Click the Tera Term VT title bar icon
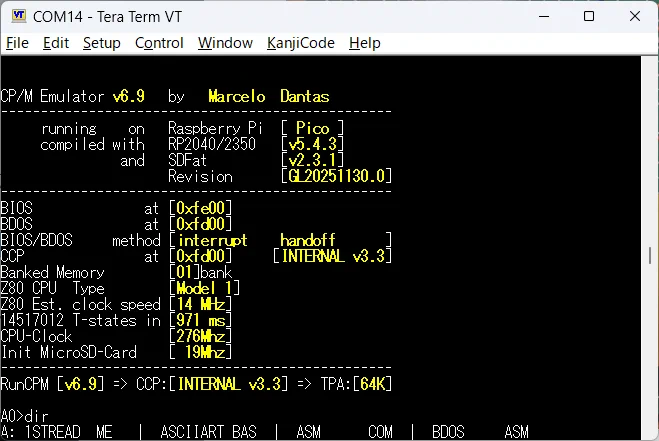 [18, 16]
